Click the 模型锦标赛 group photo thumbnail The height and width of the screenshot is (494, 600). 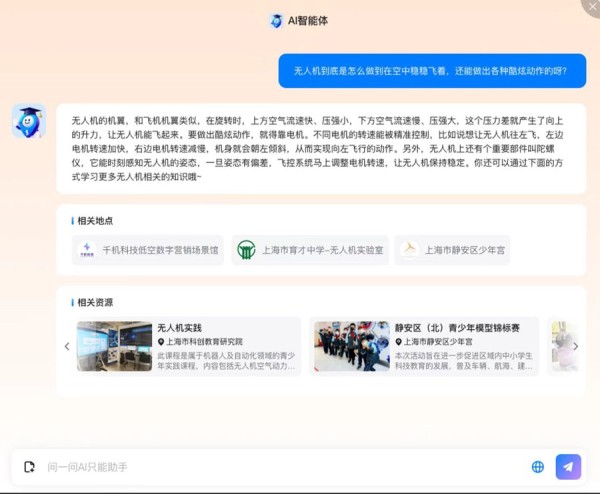click(349, 346)
